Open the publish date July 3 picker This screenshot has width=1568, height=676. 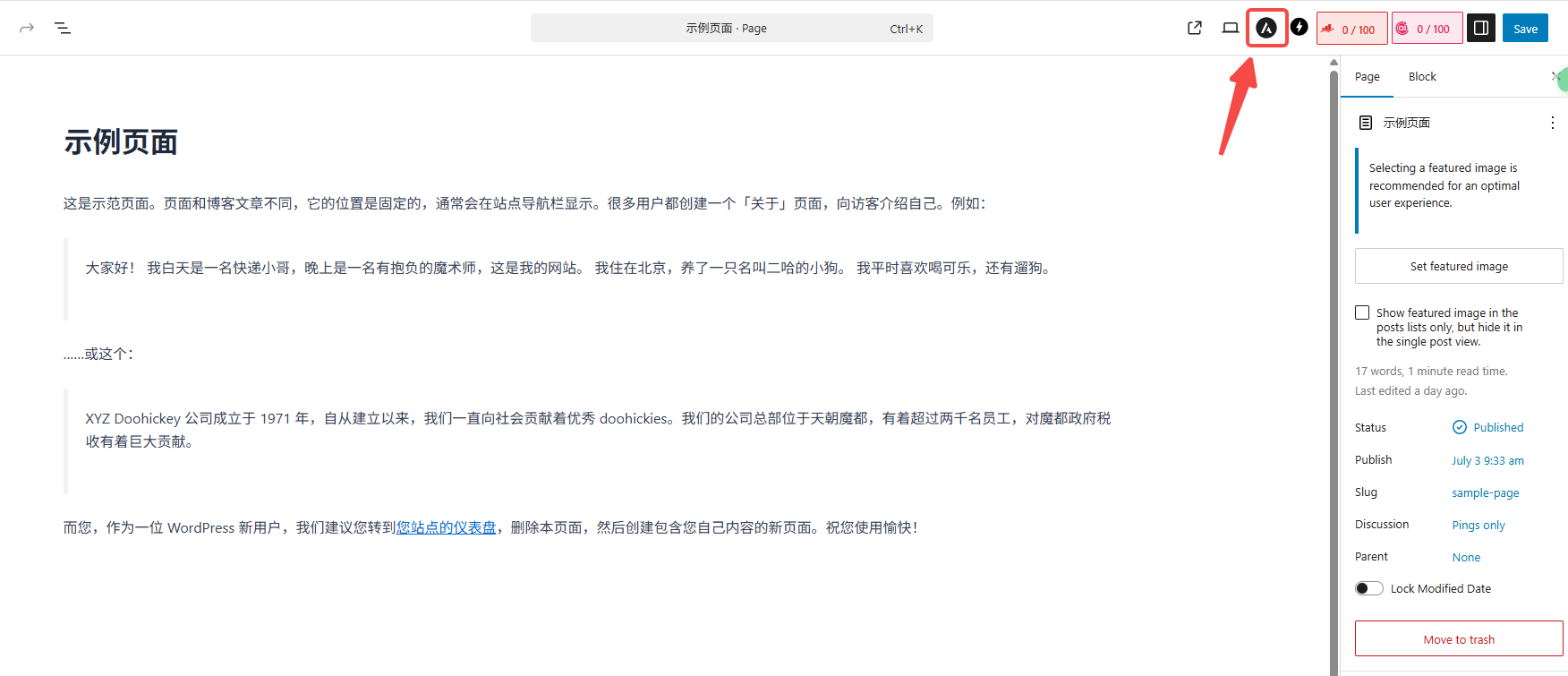pyautogui.click(x=1487, y=460)
